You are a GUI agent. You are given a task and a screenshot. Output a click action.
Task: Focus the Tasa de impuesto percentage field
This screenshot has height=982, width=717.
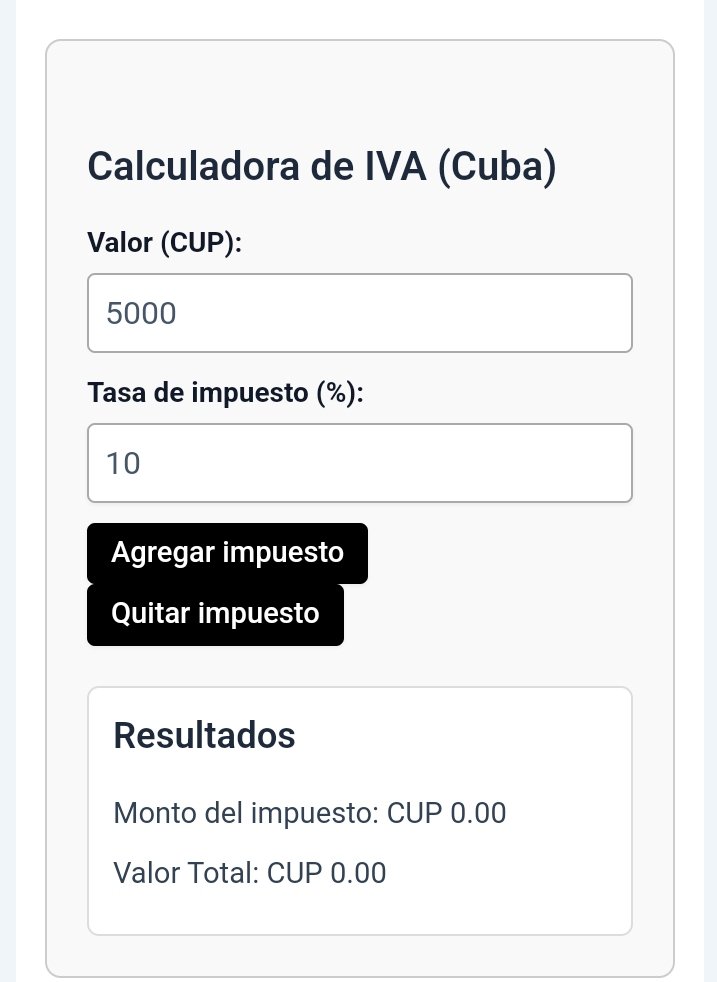pos(359,463)
